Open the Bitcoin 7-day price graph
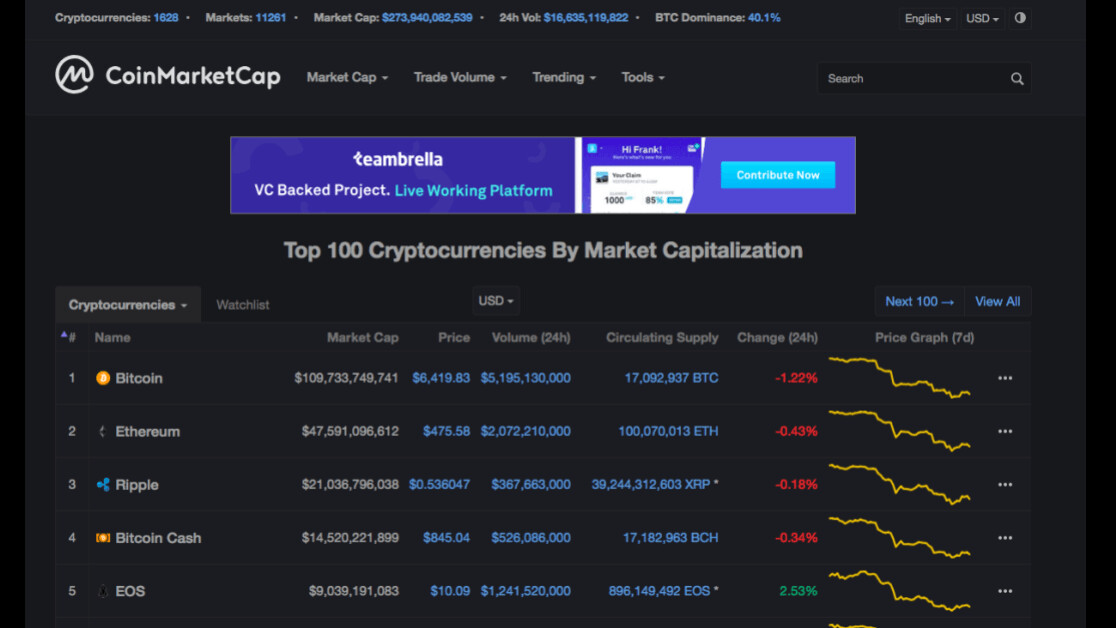Image resolution: width=1116 pixels, height=628 pixels. point(899,378)
